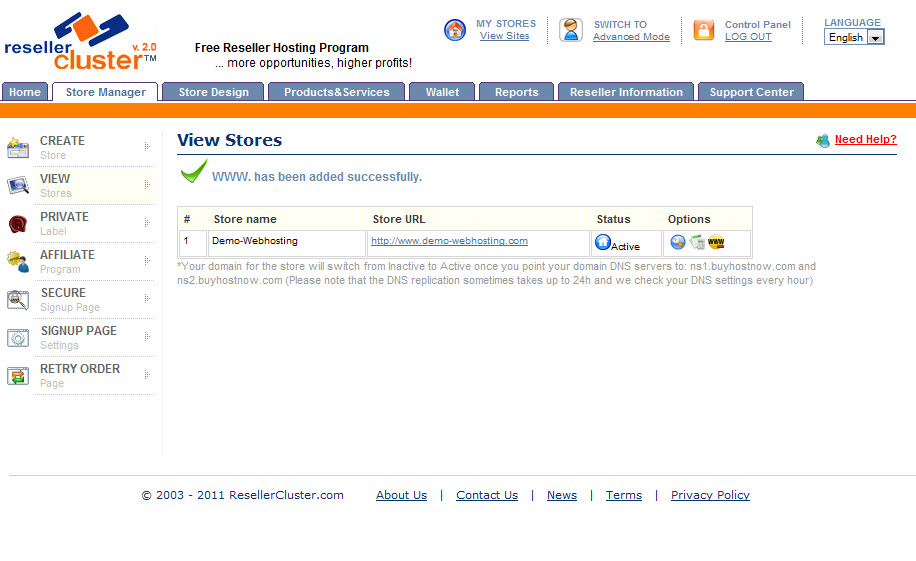The height and width of the screenshot is (561, 916).
Task: Click the Store name column header
Action: tap(245, 219)
